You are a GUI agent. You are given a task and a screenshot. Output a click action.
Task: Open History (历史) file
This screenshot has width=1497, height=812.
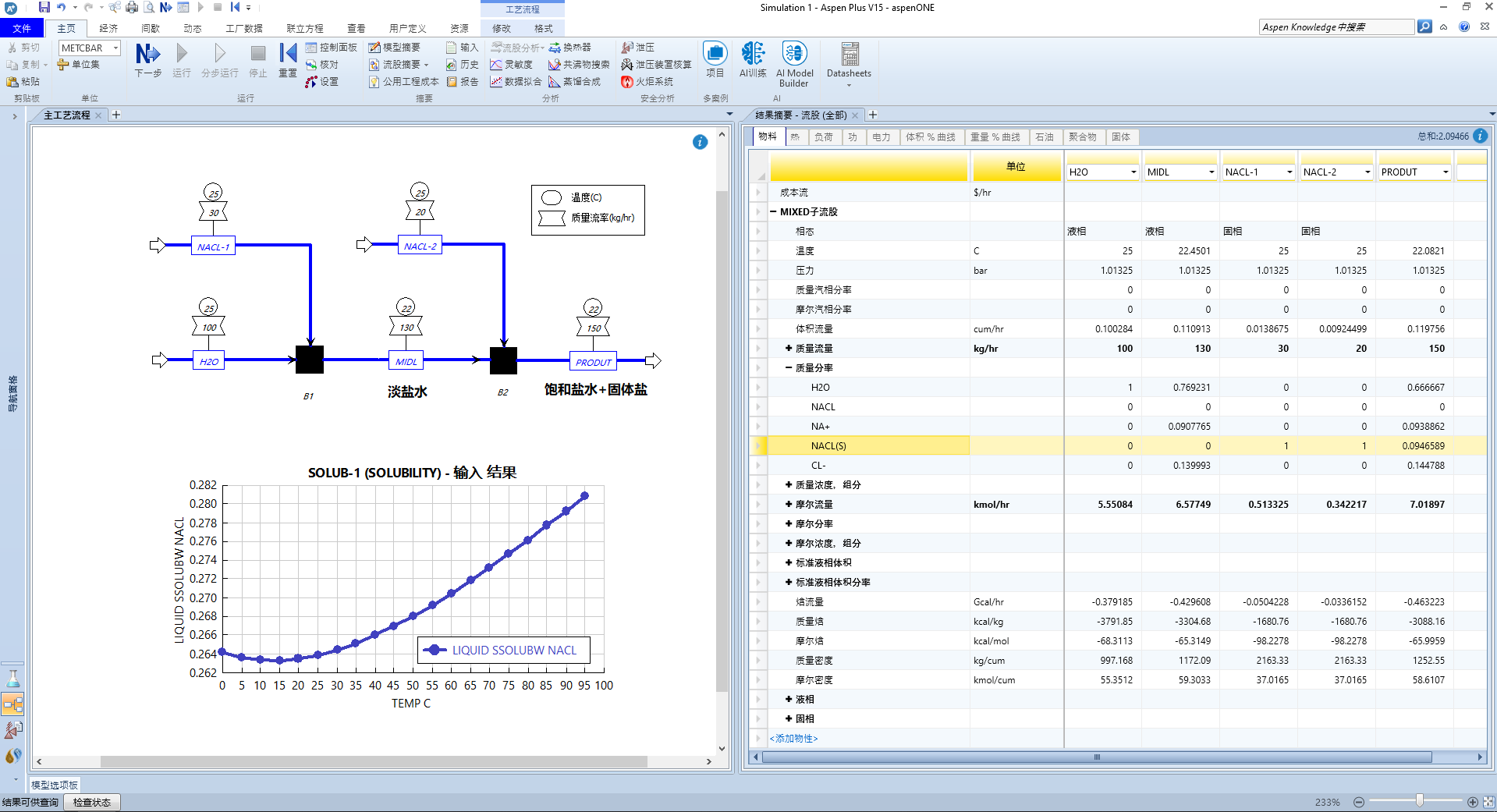tap(462, 65)
